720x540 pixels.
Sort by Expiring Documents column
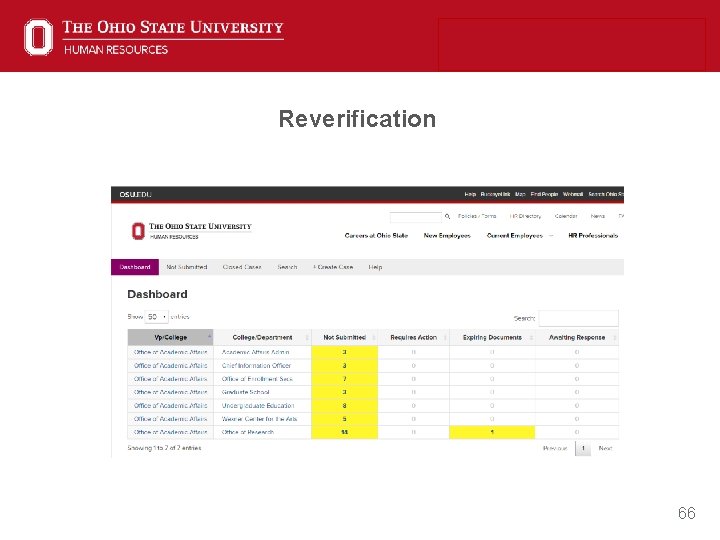(492, 338)
